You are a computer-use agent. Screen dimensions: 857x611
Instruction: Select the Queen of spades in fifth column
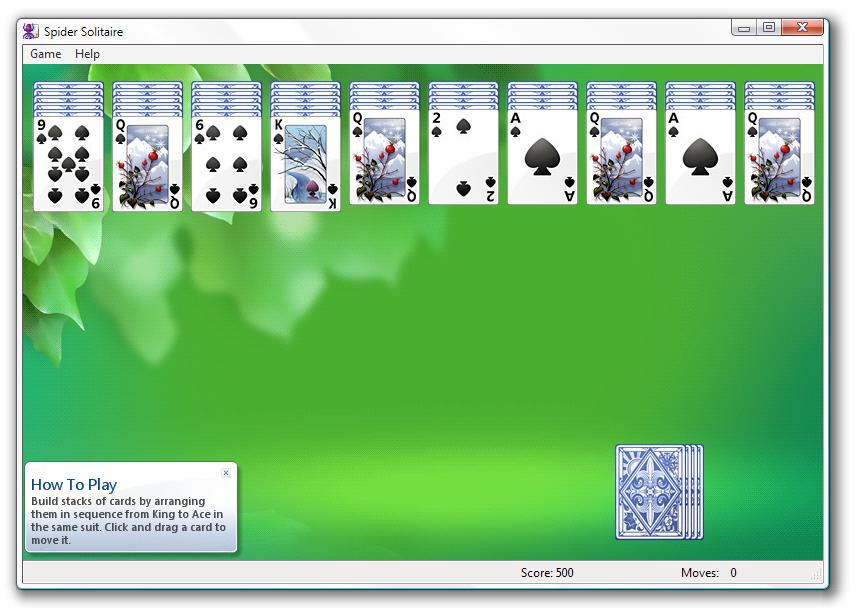384,157
